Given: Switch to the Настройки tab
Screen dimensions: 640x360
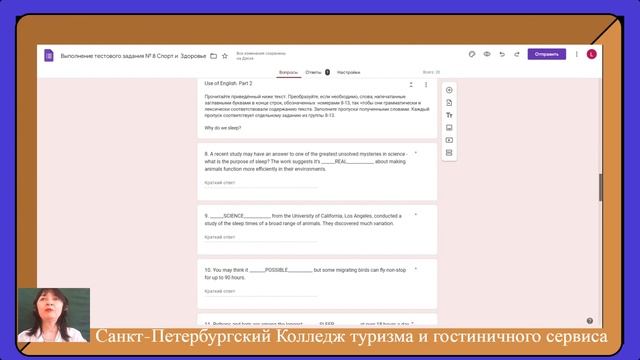Looking at the screenshot, I should [349, 72].
